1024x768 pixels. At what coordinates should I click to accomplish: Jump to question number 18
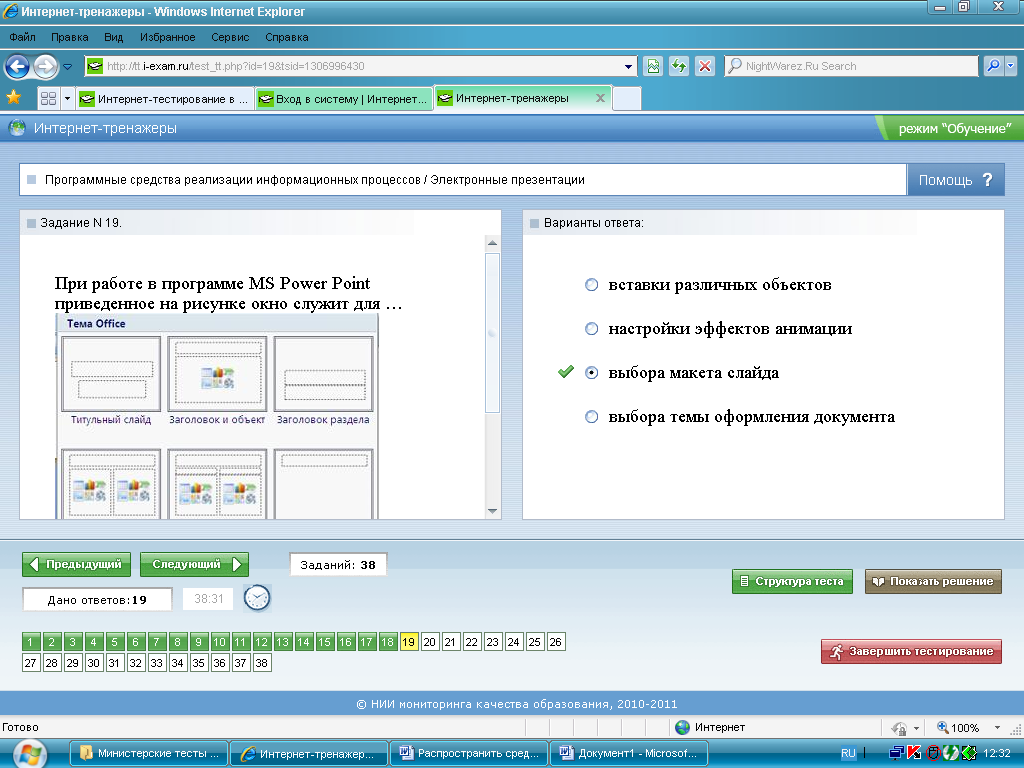[x=387, y=642]
